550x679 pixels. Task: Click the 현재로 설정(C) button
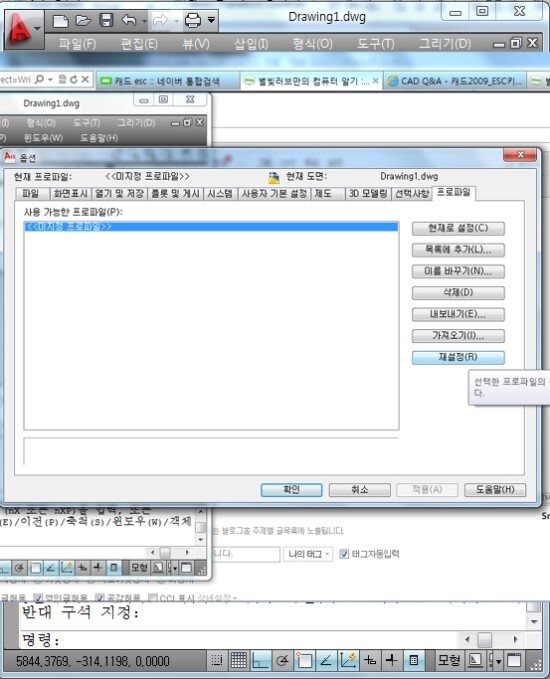tap(458, 228)
